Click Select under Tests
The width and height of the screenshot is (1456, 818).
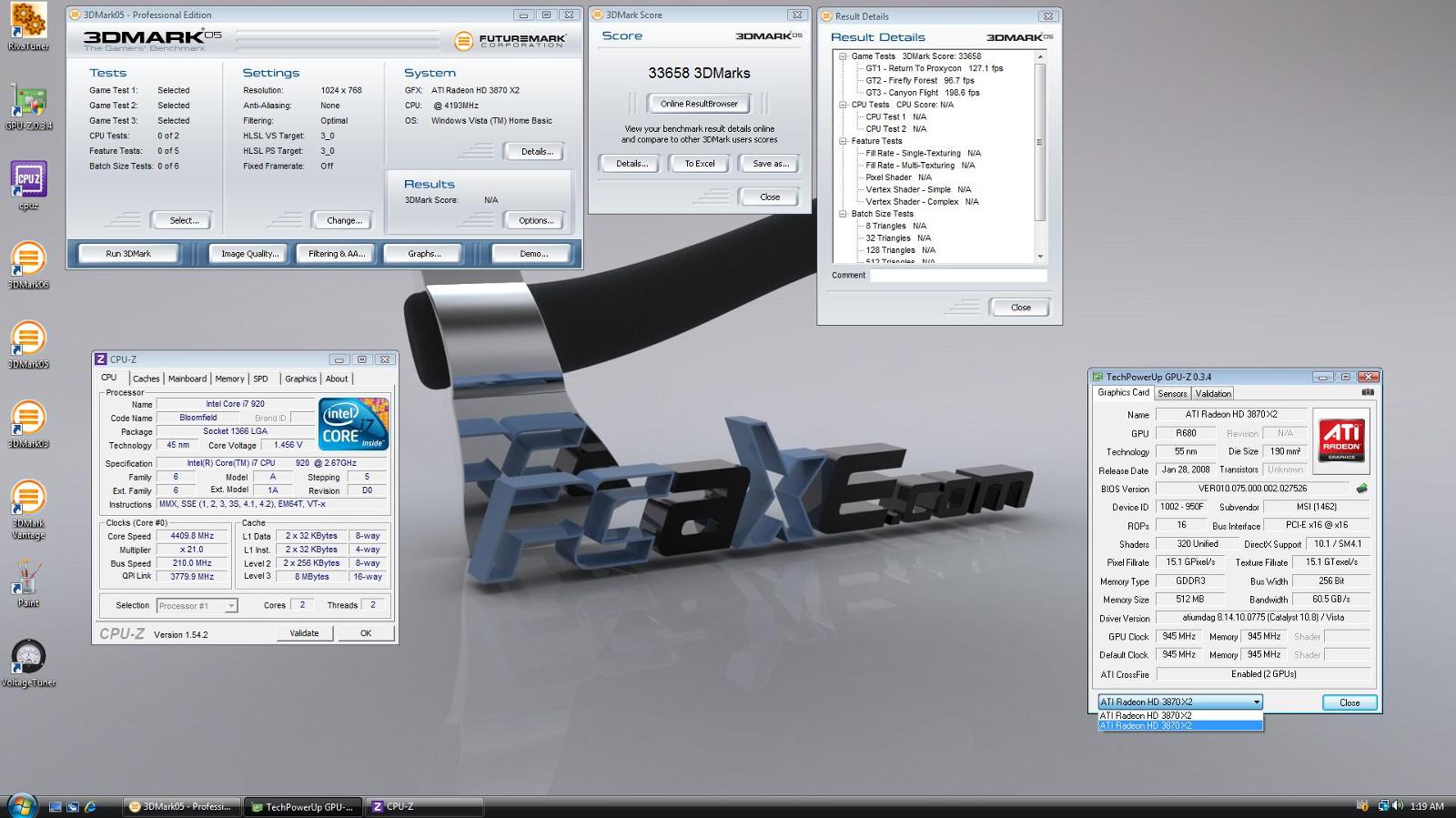pyautogui.click(x=184, y=220)
